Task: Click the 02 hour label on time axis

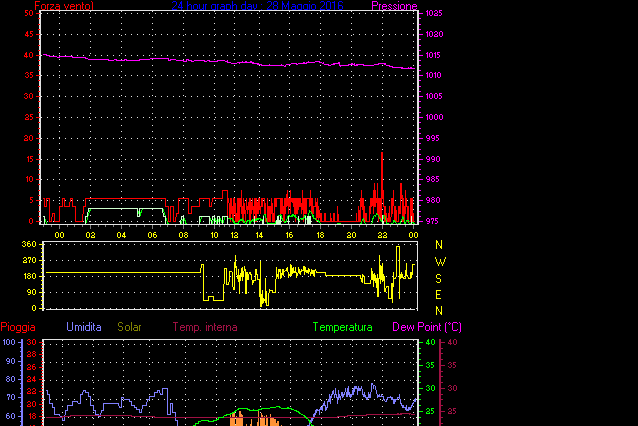Action: [90, 235]
